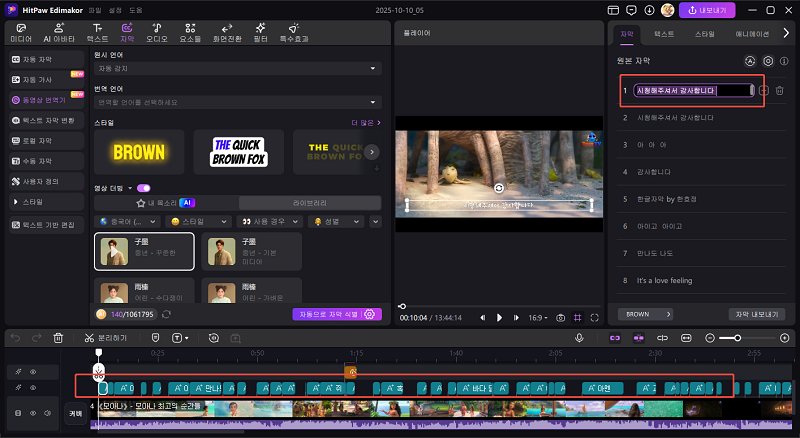The height and width of the screenshot is (438, 800).
Task: Open the 원시 언어 source language dropdown
Action: 237,68
